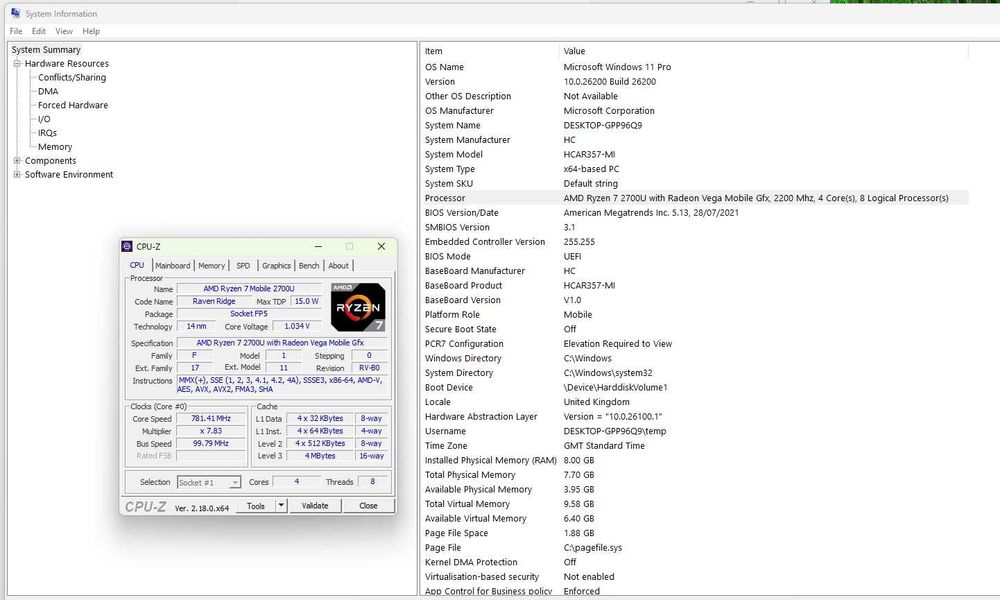Screen dimensions: 1000x600
Task: Click the Ryzen 7 logo in CPU-Z
Action: pos(358,307)
